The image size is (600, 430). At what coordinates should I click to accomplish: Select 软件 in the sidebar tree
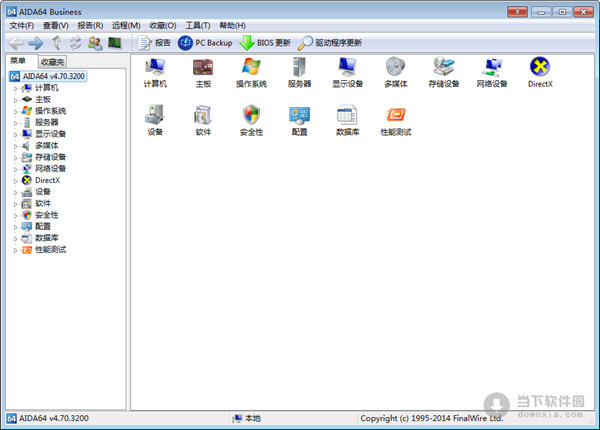[x=43, y=203]
